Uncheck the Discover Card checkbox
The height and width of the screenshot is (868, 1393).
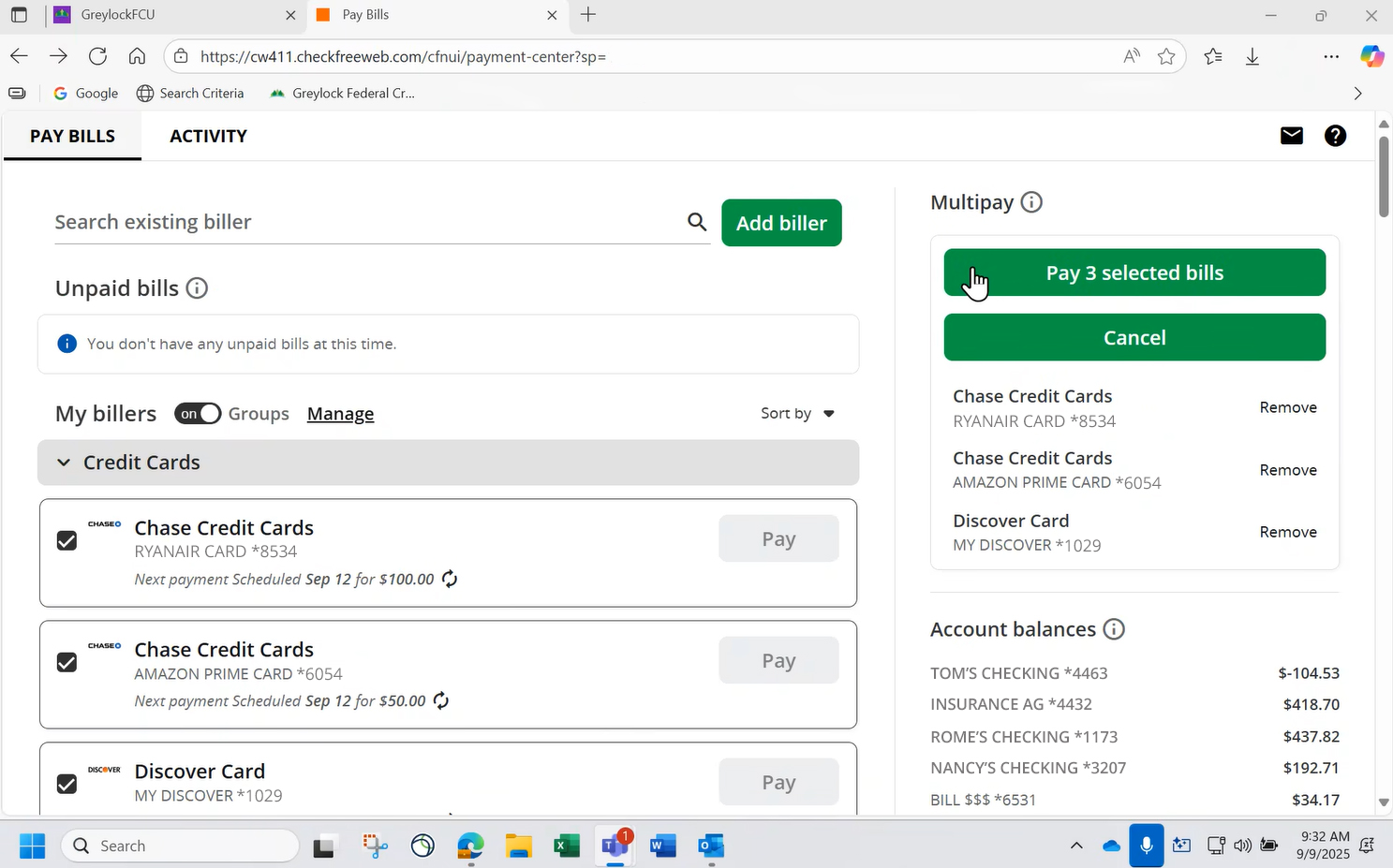coord(67,784)
